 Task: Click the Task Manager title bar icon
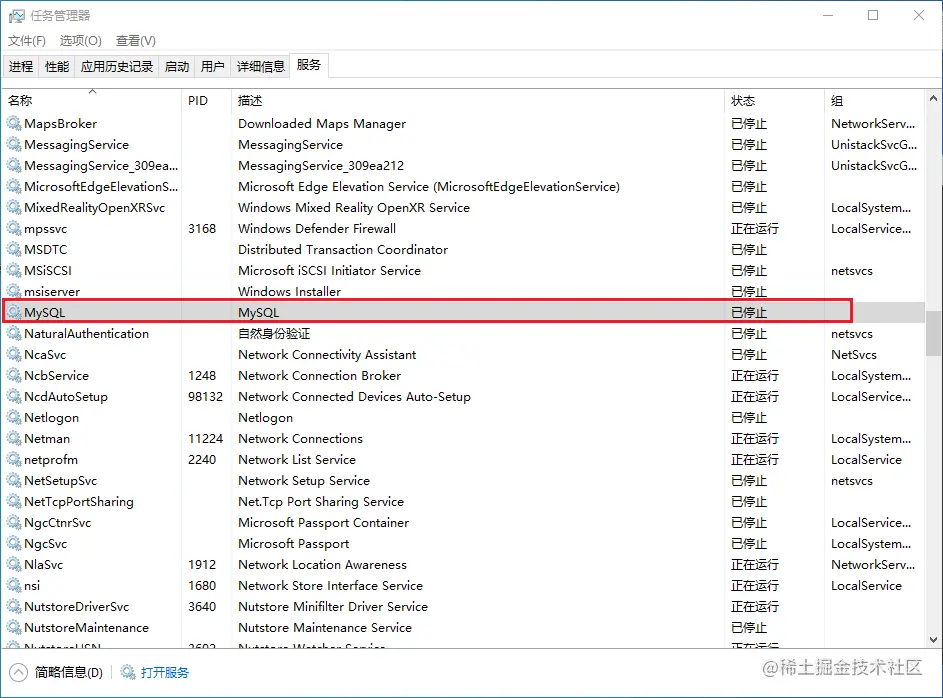pos(16,16)
